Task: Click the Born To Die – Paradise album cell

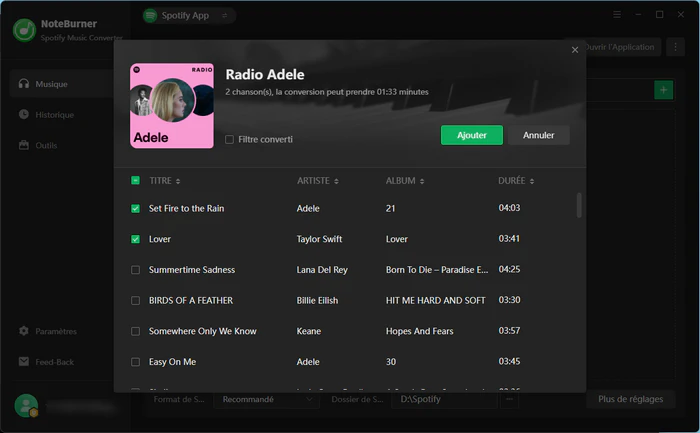Action: (437, 270)
